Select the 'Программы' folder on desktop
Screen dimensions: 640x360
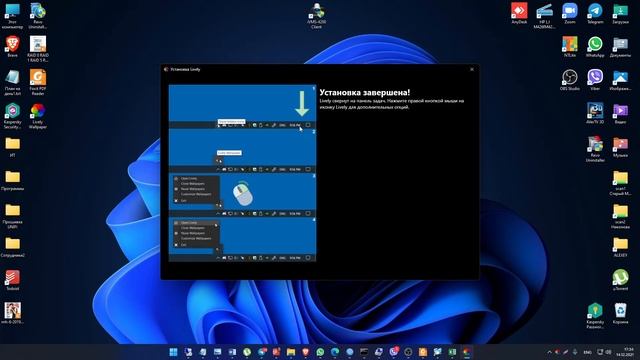click(x=12, y=180)
